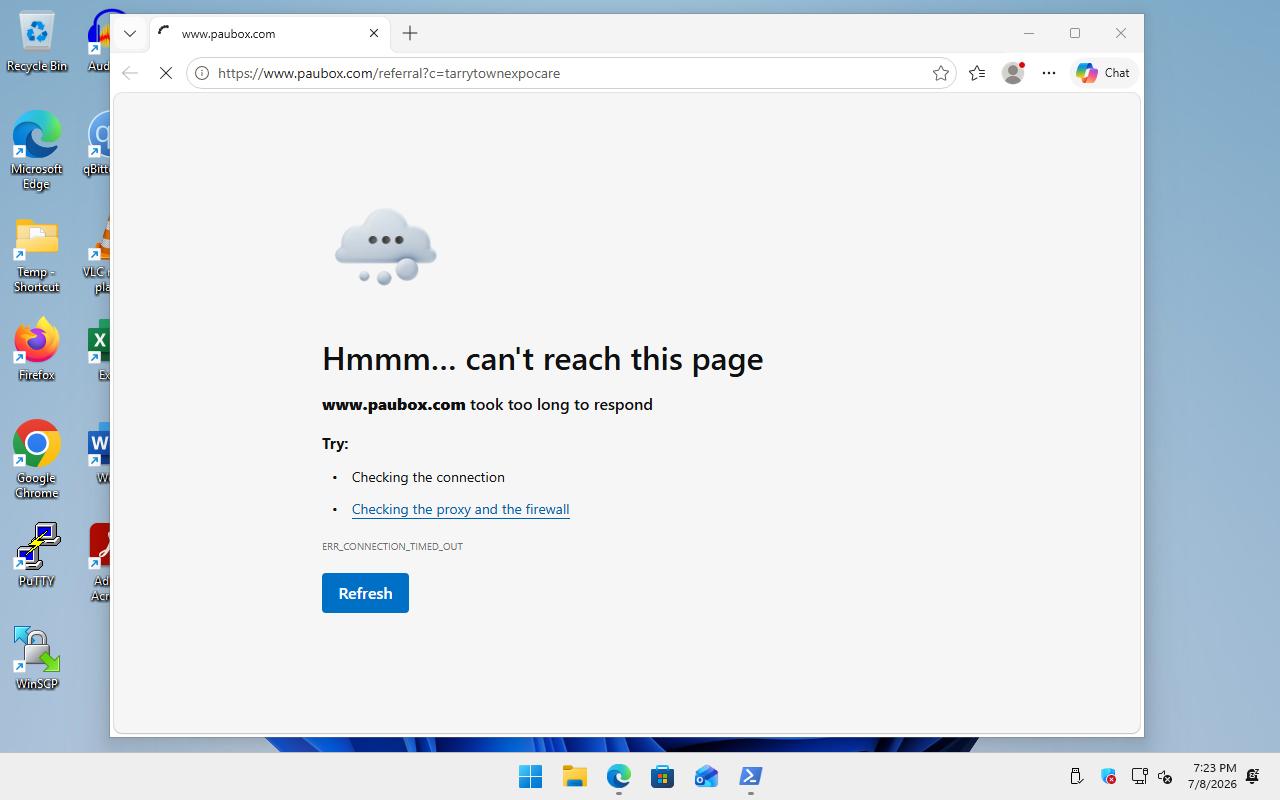Click "Checking the connection" text
This screenshot has height=800, width=1280.
tap(428, 477)
